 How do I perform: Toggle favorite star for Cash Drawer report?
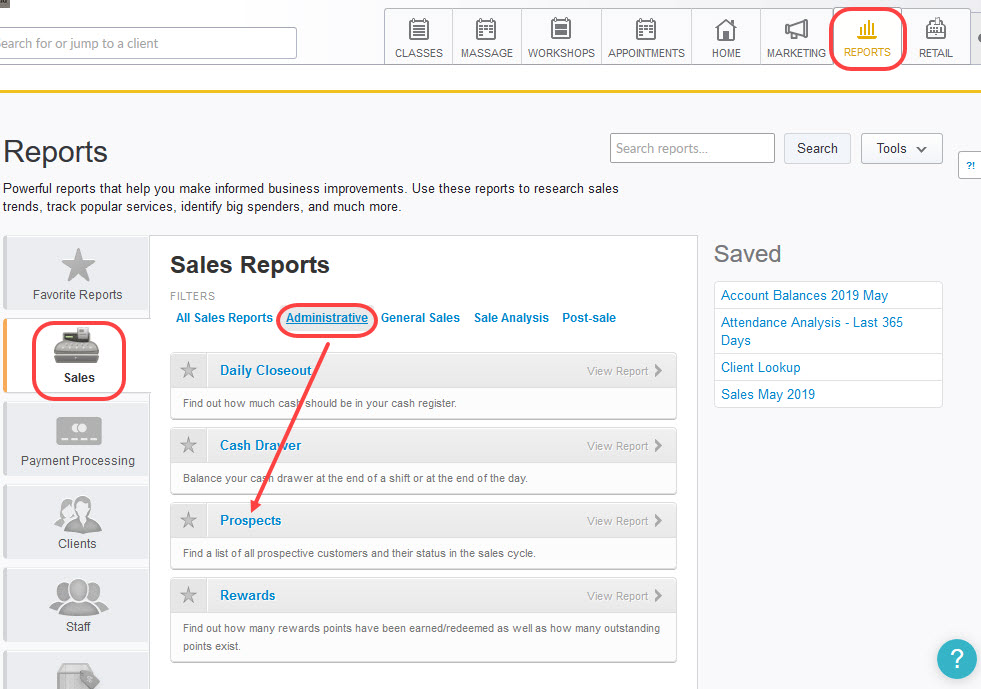click(189, 446)
